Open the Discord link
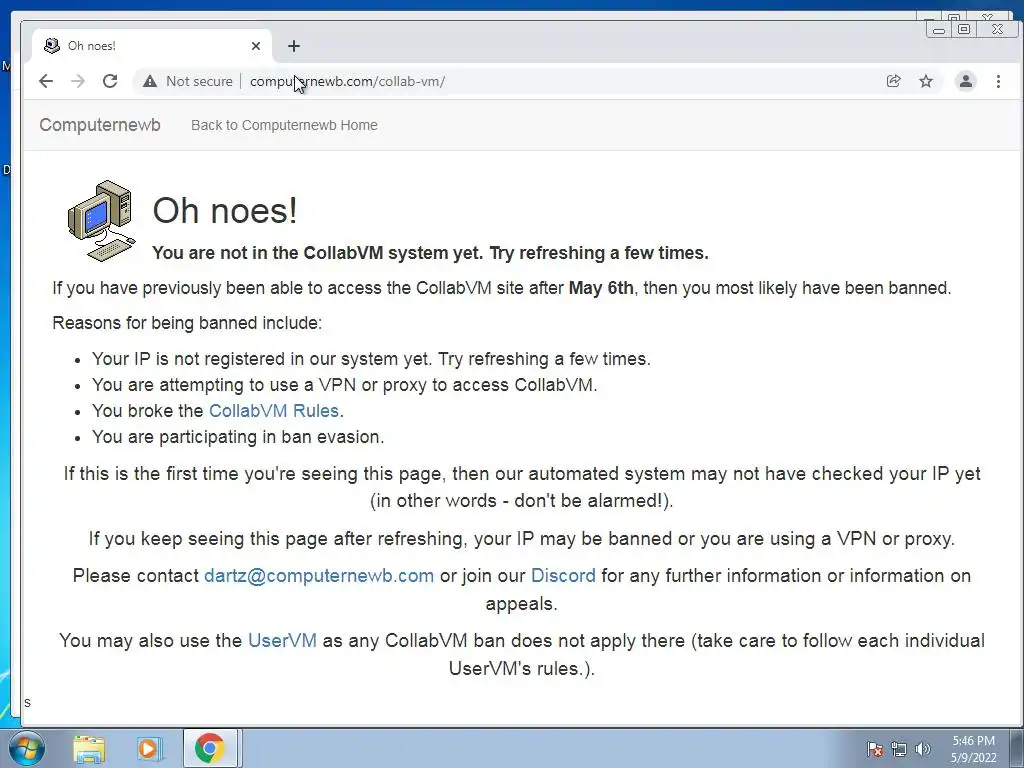The height and width of the screenshot is (768, 1024). pyautogui.click(x=563, y=575)
